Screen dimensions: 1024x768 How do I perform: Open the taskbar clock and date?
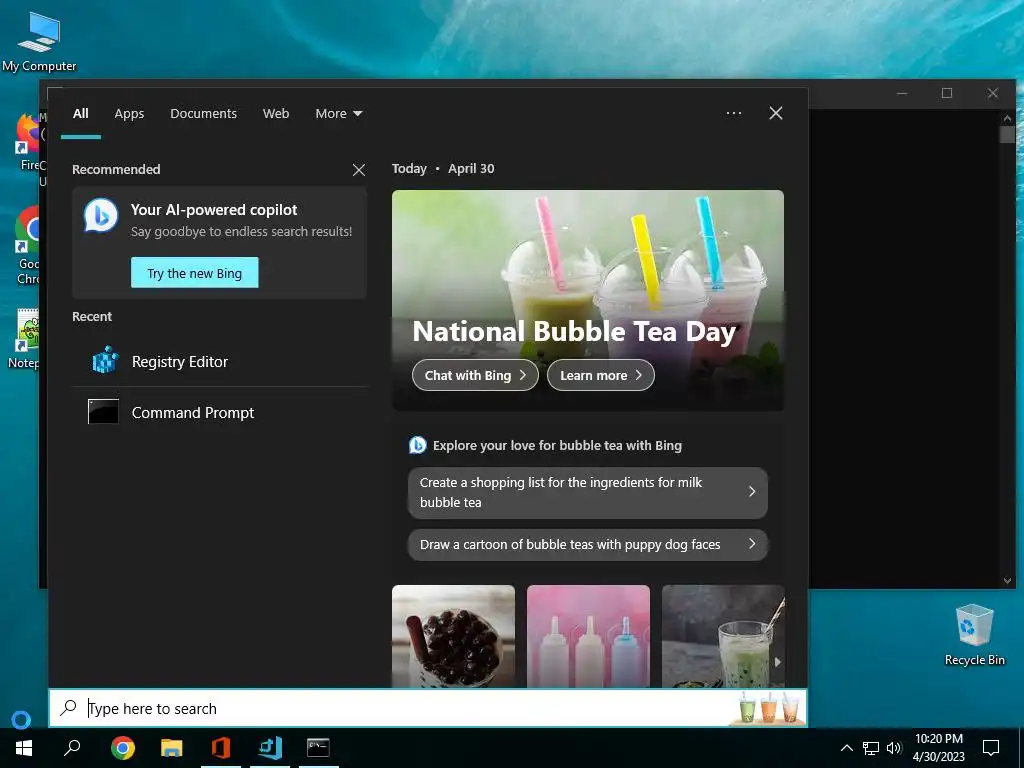click(938, 748)
